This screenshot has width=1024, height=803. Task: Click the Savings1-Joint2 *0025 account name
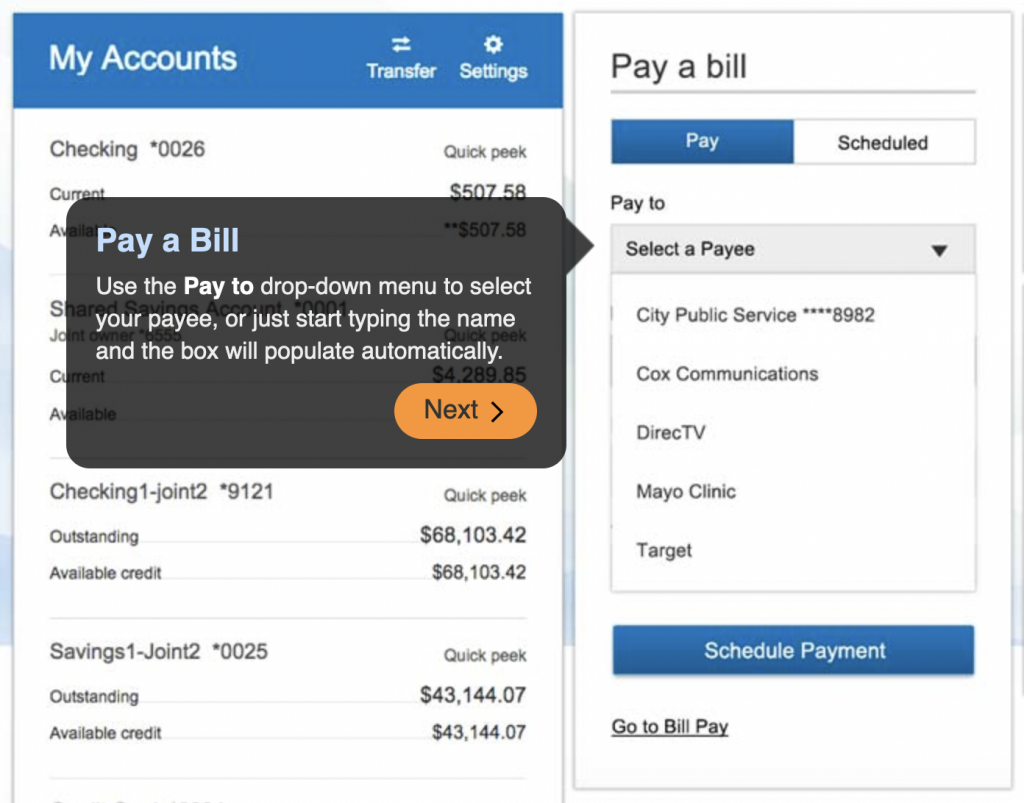[x=159, y=652]
